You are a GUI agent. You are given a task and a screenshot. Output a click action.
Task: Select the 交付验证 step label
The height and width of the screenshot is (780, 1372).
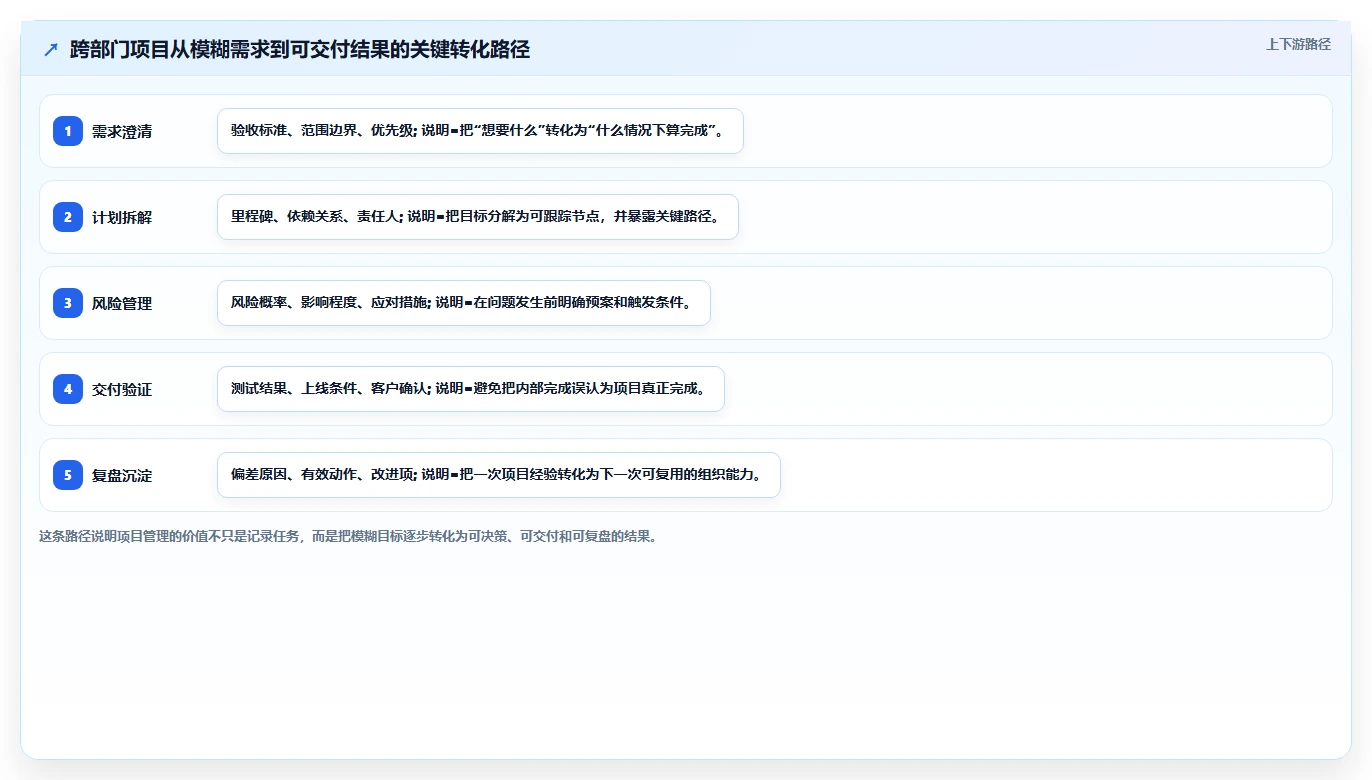click(x=122, y=389)
